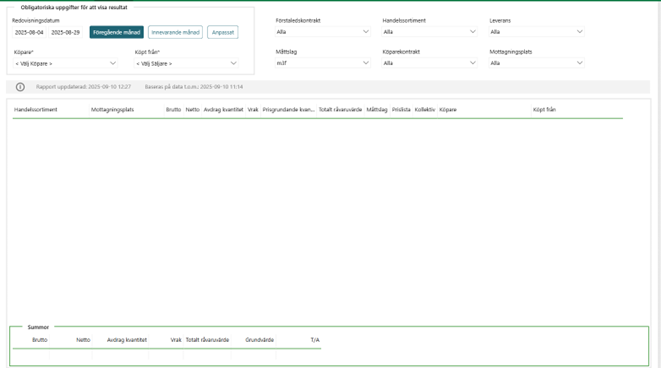Click the Kollektiv column header
661x368 pixels.
click(x=425, y=110)
